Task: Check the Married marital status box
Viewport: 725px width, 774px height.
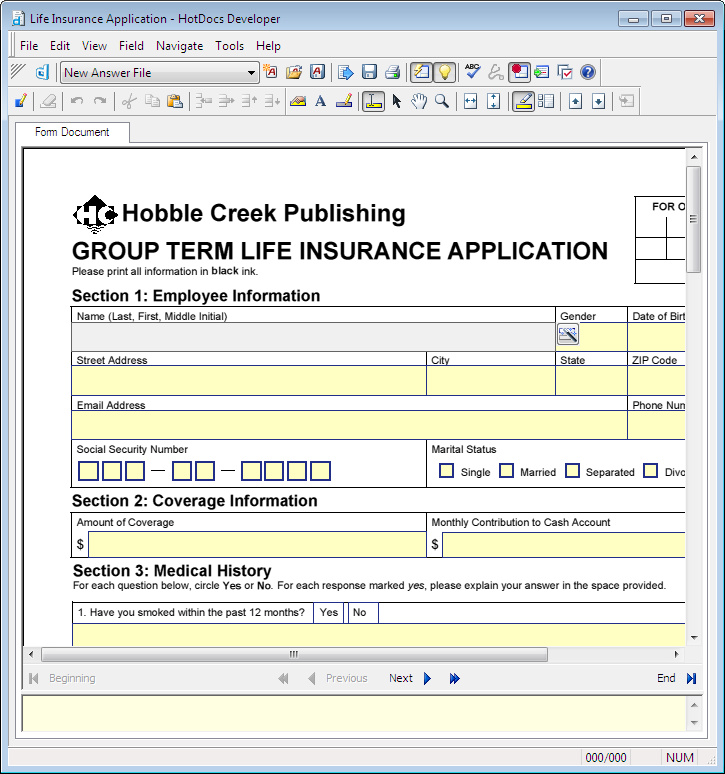Action: [507, 471]
